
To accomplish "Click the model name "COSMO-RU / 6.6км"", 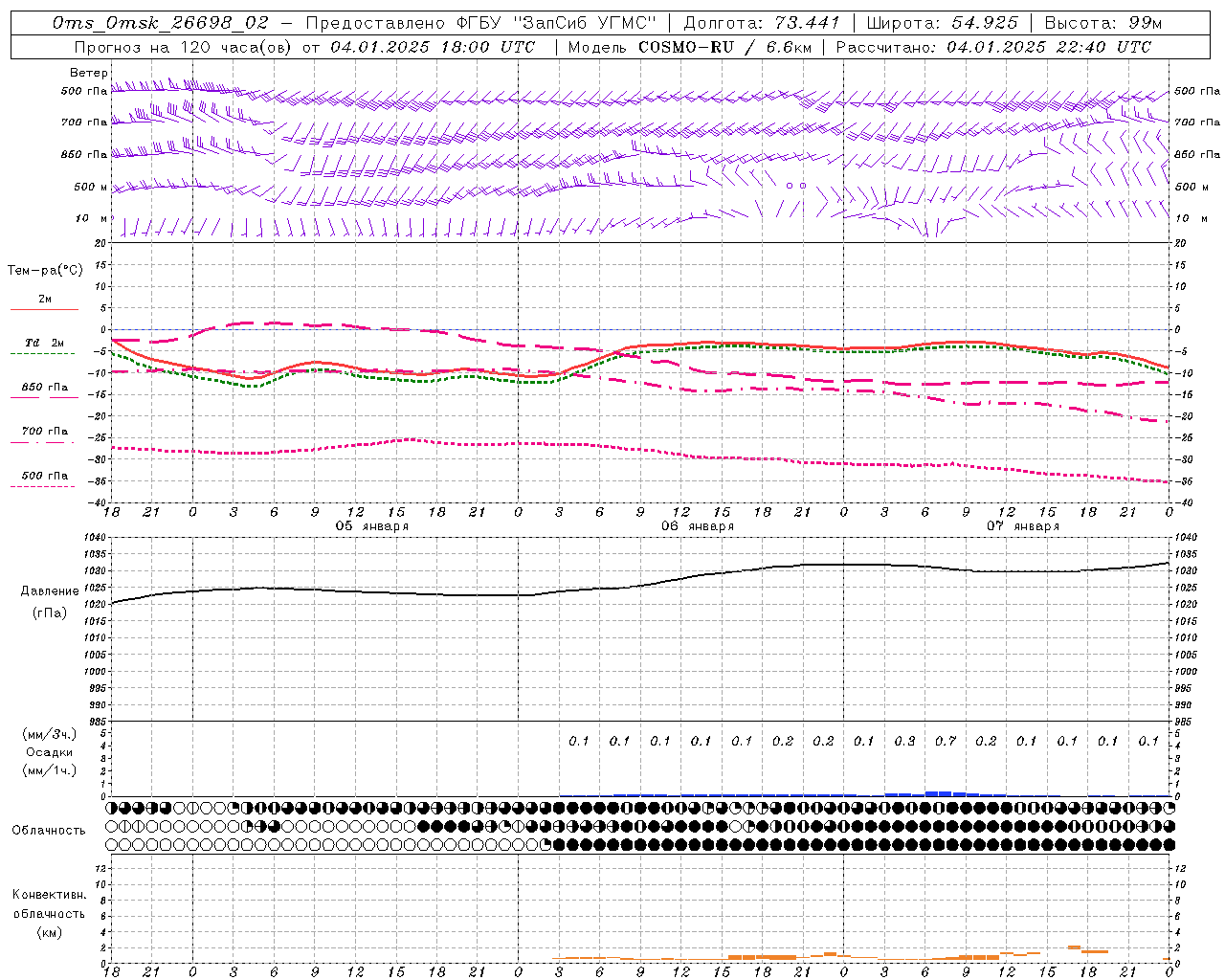I will tap(724, 47).
